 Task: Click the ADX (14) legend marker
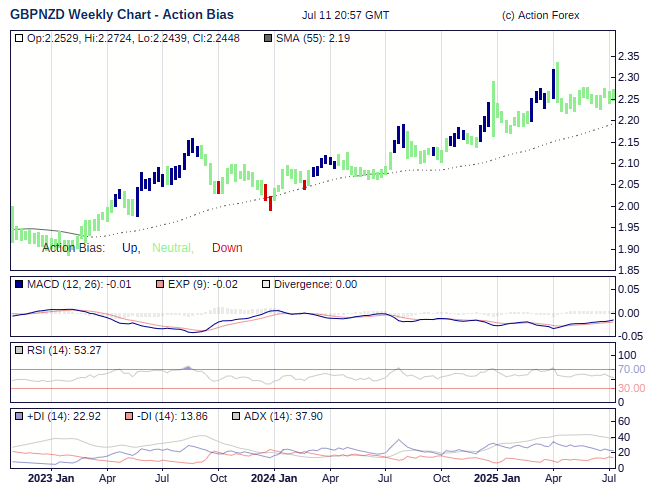[x=236, y=415]
